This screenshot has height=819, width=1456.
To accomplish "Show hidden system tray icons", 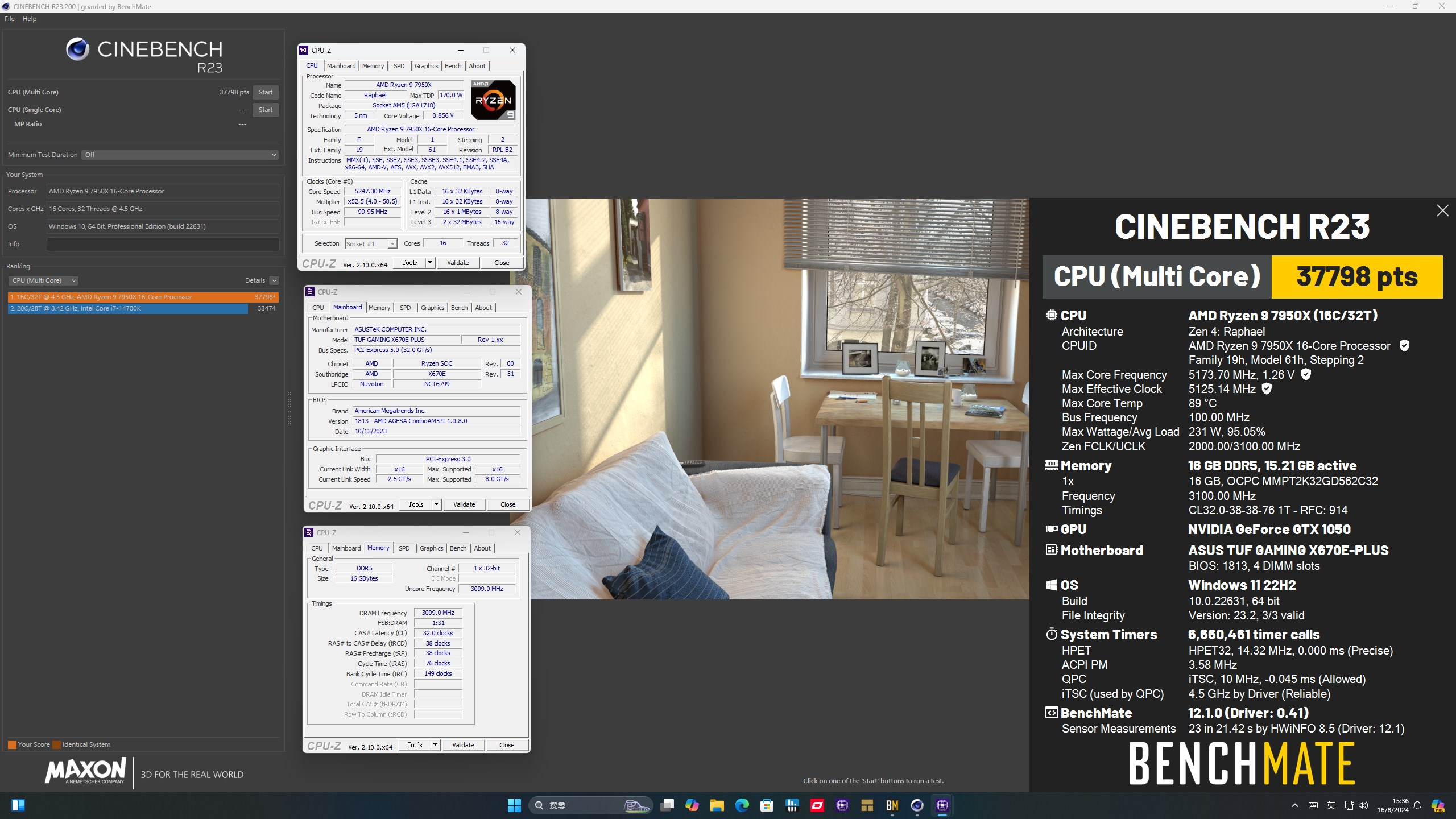I will click(x=1295, y=805).
